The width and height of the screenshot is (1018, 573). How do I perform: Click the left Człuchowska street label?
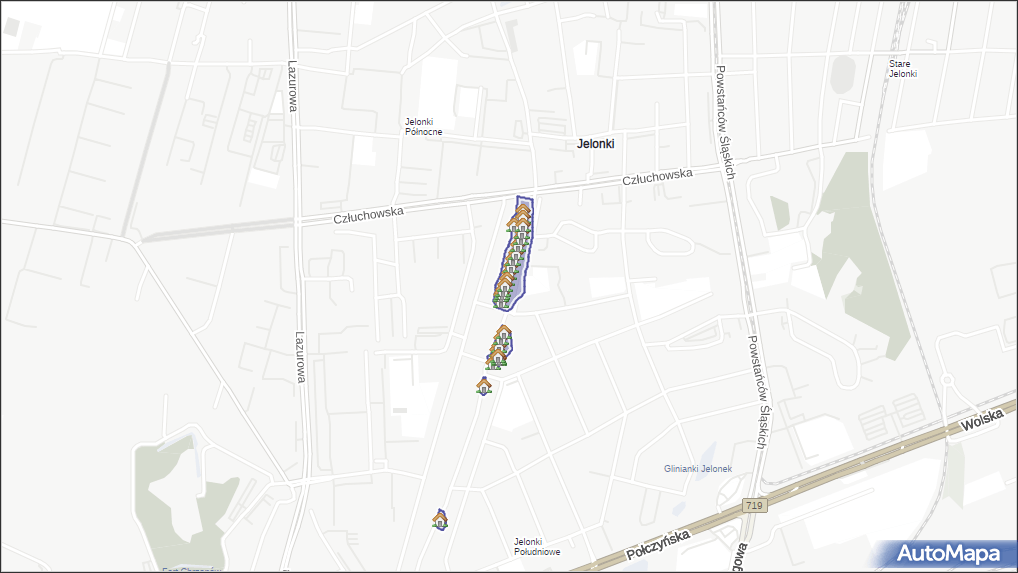[x=368, y=215]
